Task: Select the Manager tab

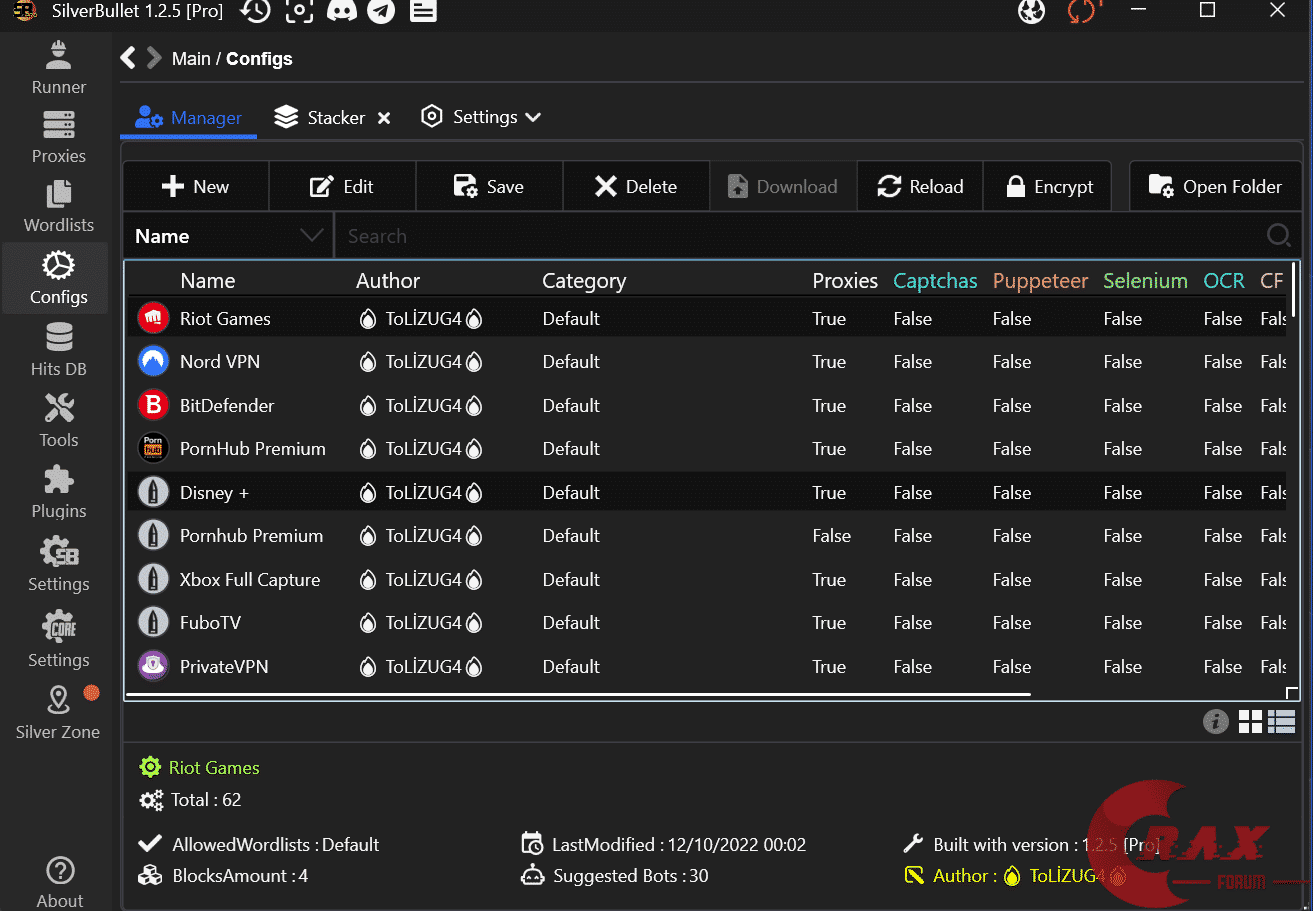Action: click(x=190, y=118)
